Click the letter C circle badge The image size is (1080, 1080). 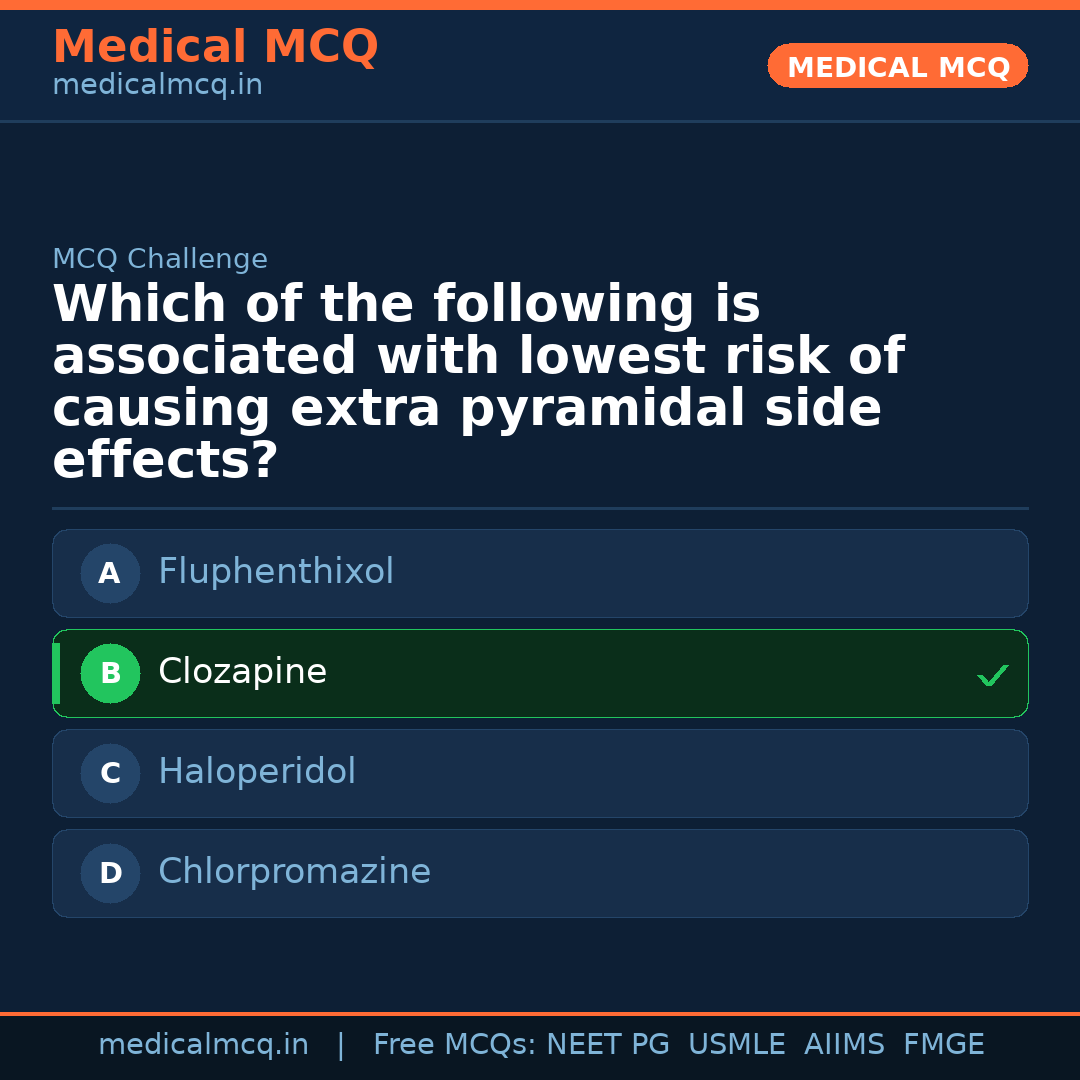[x=110, y=774]
